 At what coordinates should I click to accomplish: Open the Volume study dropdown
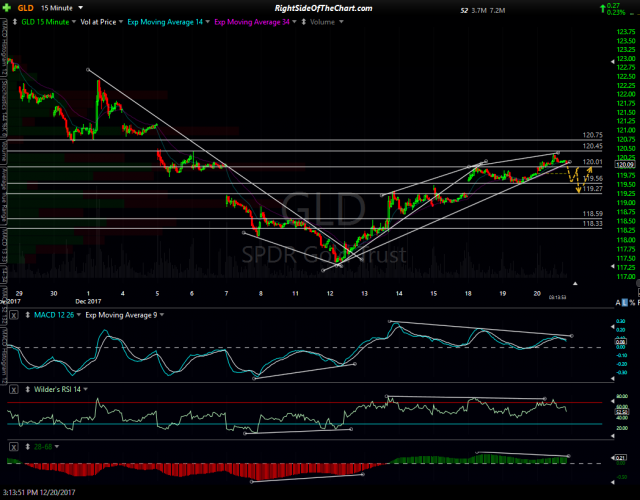click(x=341, y=22)
